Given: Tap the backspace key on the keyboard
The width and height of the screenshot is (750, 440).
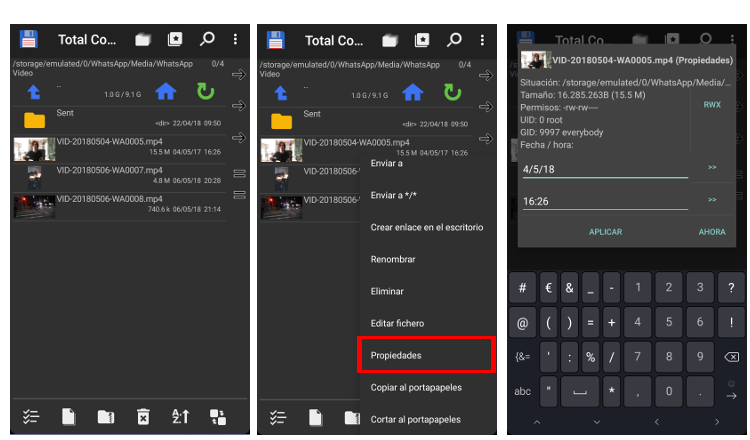Looking at the screenshot, I should pos(731,357).
